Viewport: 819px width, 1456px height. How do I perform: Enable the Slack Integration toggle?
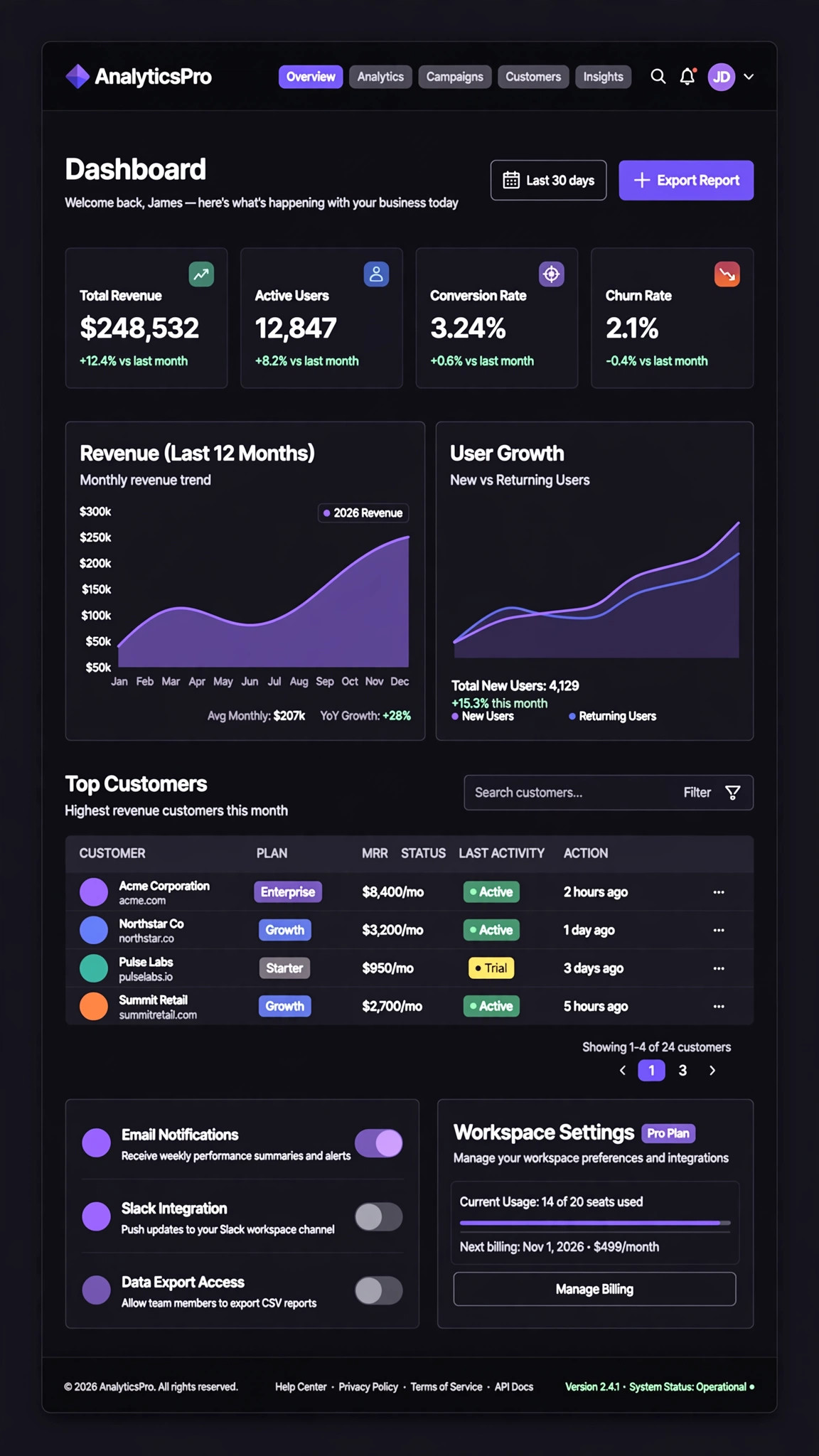(379, 1217)
